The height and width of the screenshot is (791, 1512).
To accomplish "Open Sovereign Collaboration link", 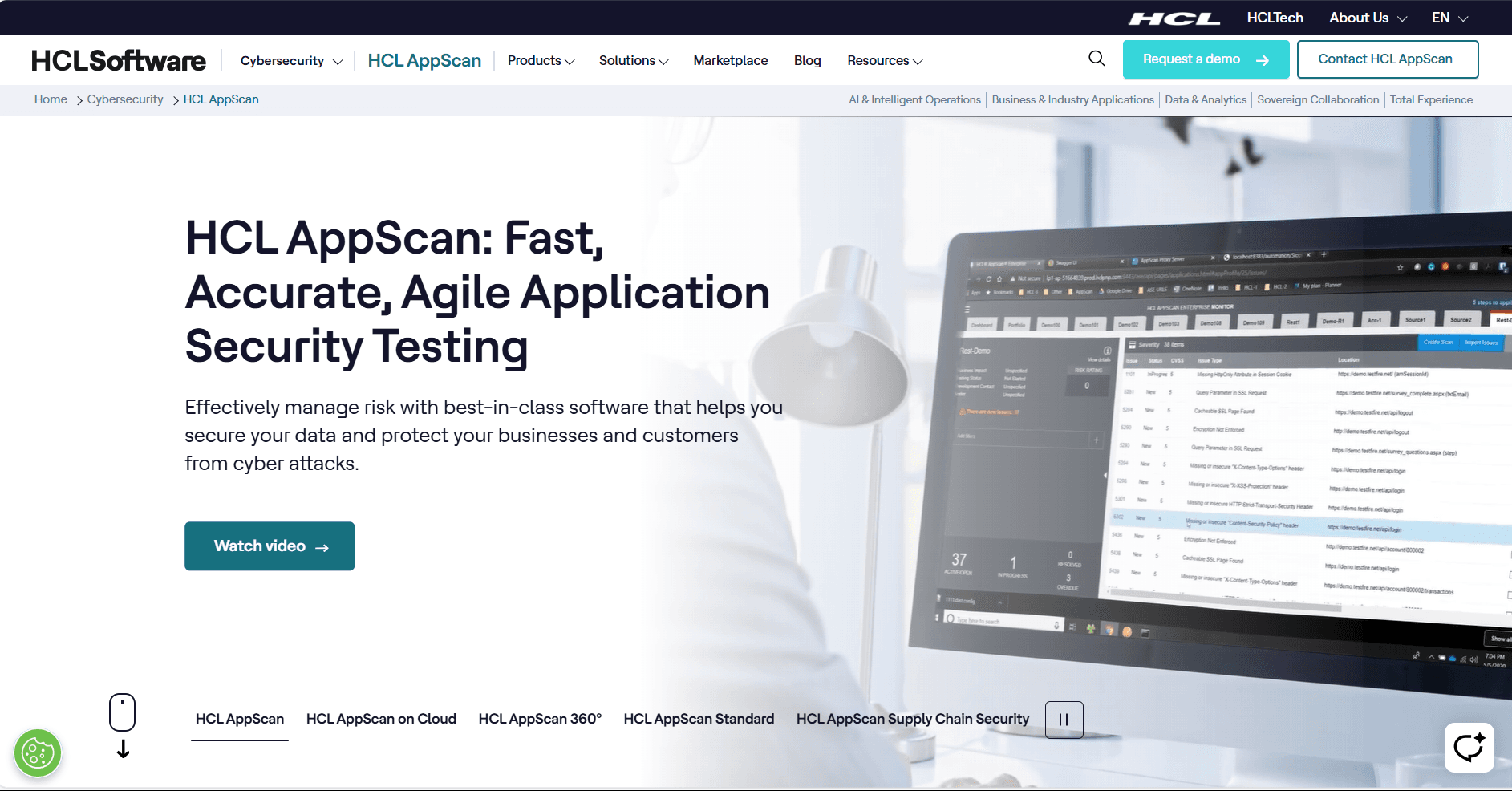I will coord(1318,100).
